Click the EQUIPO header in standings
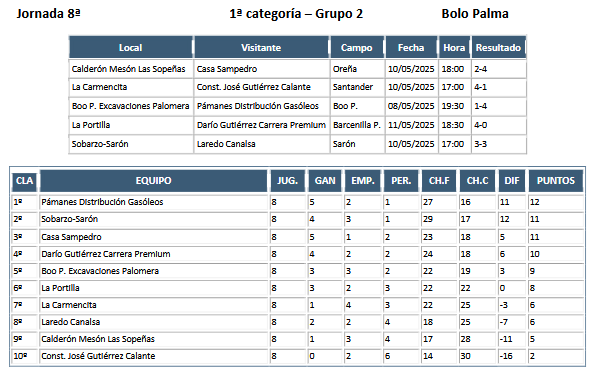Image resolution: width=594 pixels, height=374 pixels. pos(153,181)
